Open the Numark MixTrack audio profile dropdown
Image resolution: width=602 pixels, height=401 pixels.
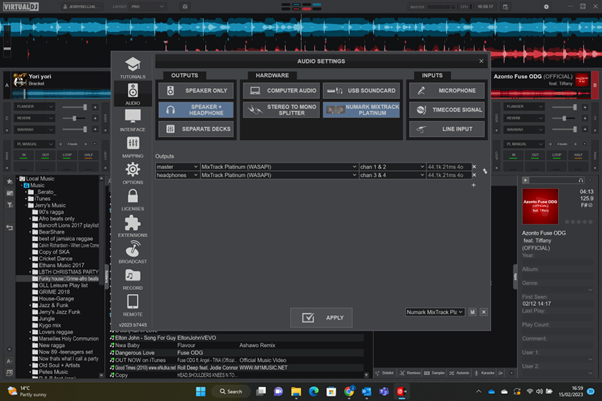click(435, 312)
